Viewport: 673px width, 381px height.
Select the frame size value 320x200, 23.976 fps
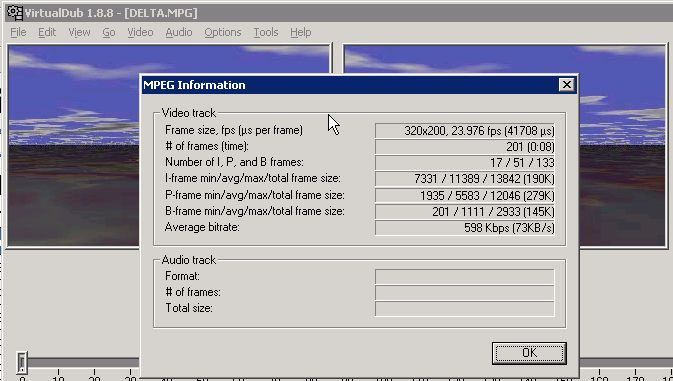[465, 131]
